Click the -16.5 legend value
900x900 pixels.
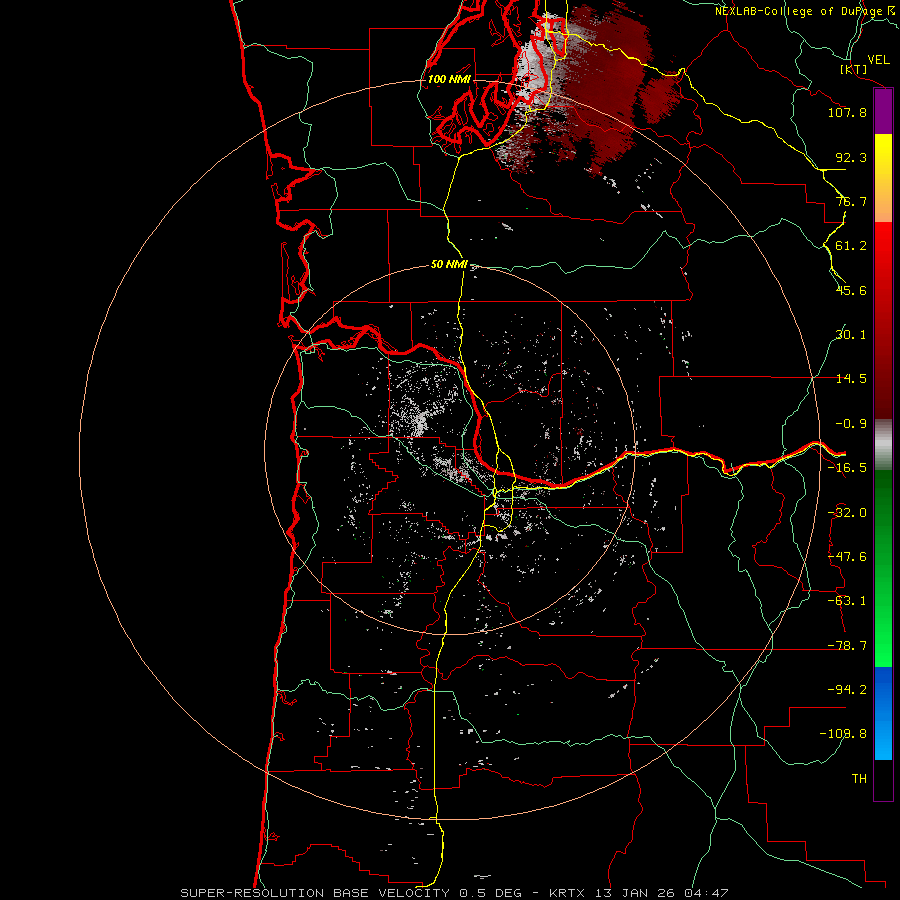pos(847,468)
